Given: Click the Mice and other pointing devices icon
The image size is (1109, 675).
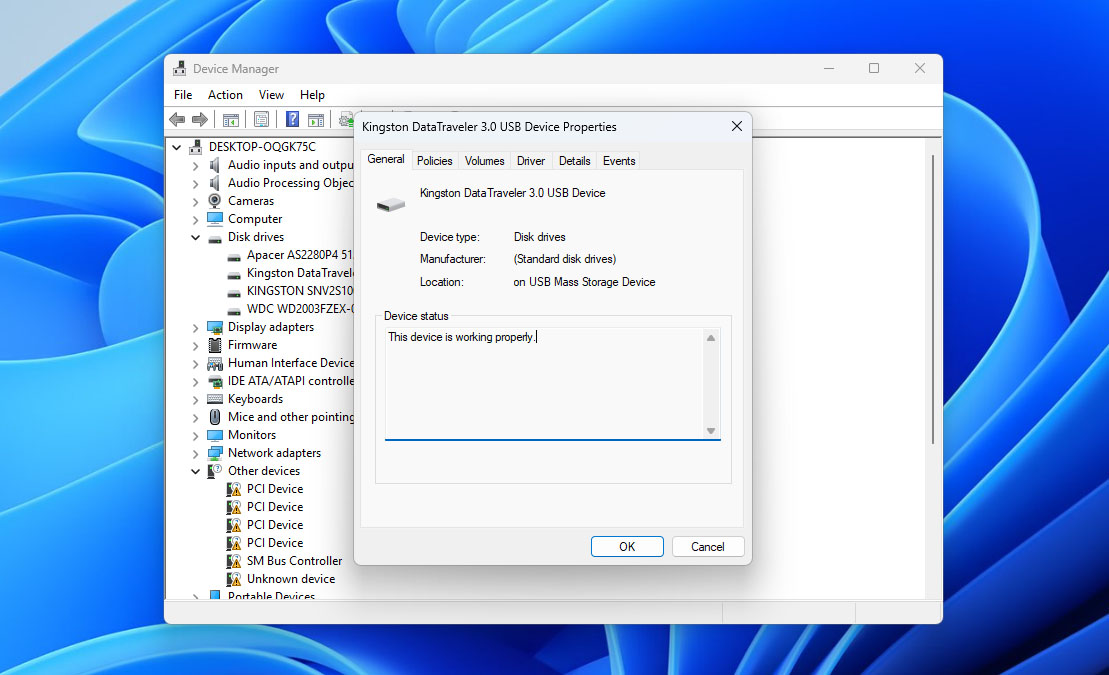Looking at the screenshot, I should [214, 417].
